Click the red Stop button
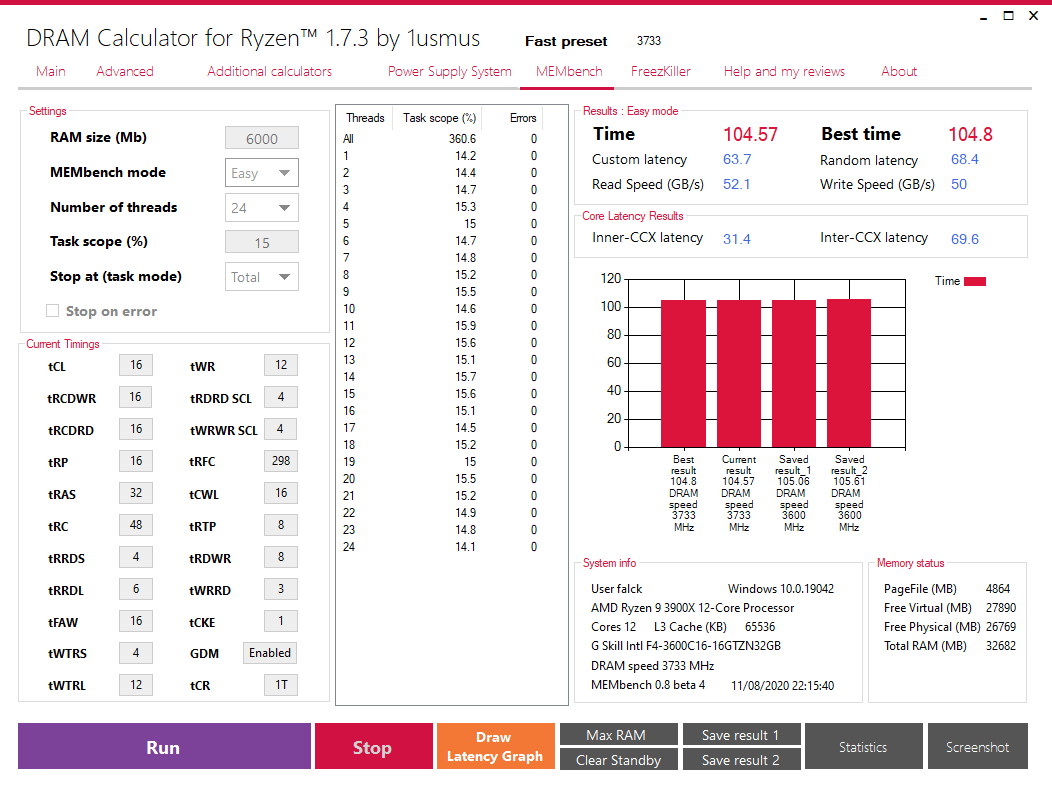The image size is (1052, 791). click(374, 746)
